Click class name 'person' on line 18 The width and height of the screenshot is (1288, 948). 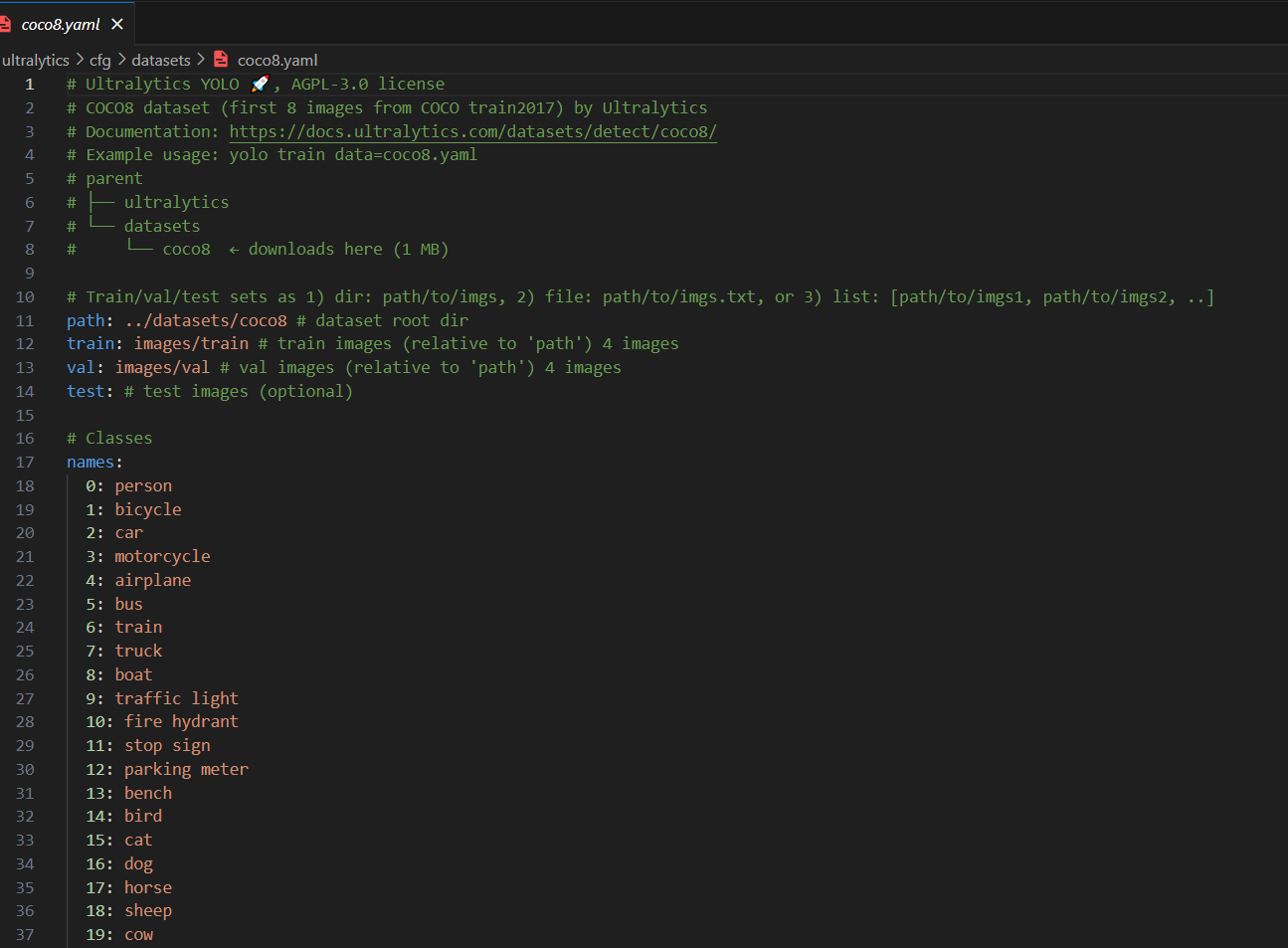pyautogui.click(x=143, y=486)
